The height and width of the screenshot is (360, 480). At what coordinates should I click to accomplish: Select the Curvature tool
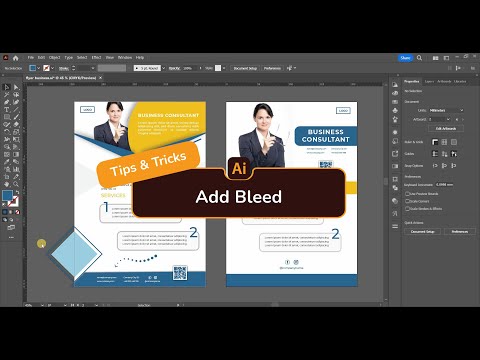point(16,102)
